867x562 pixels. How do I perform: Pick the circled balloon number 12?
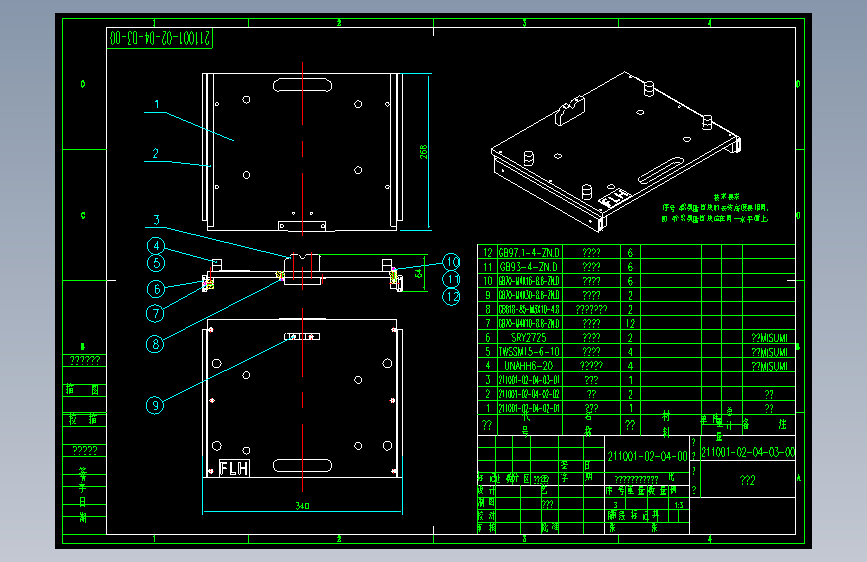[451, 297]
